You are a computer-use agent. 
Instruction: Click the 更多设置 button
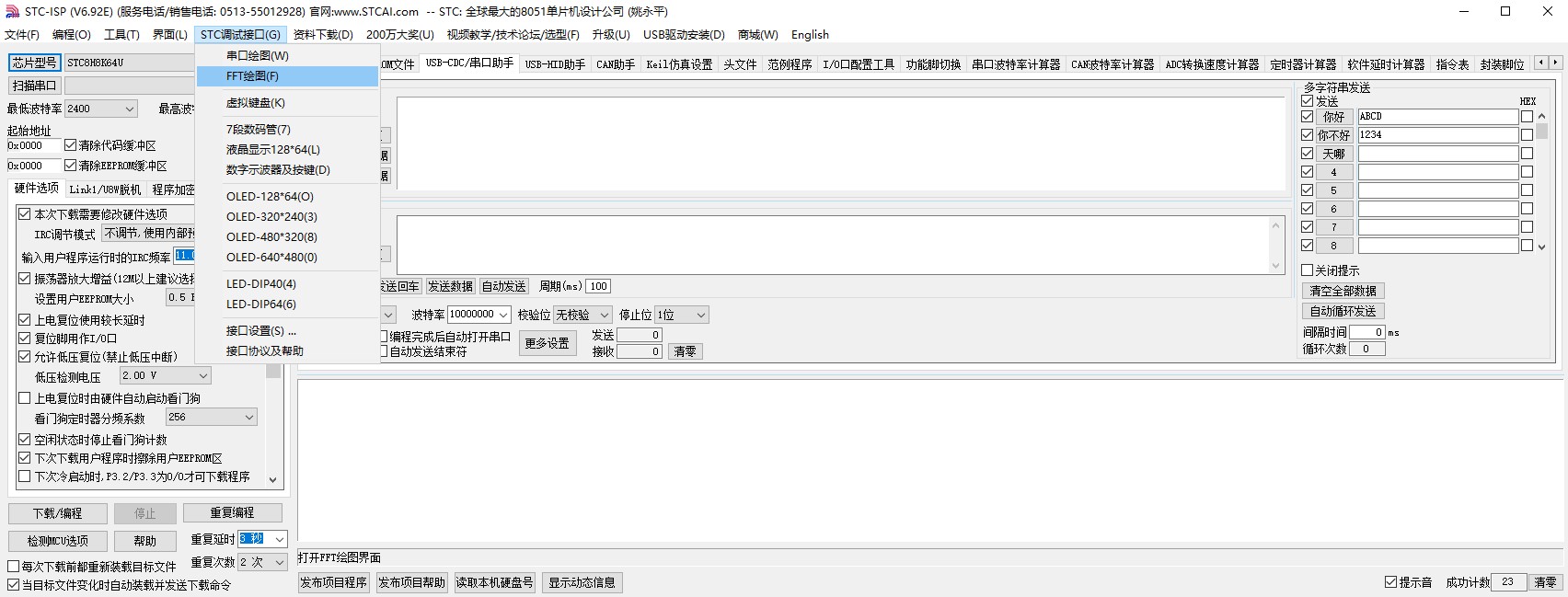click(548, 343)
